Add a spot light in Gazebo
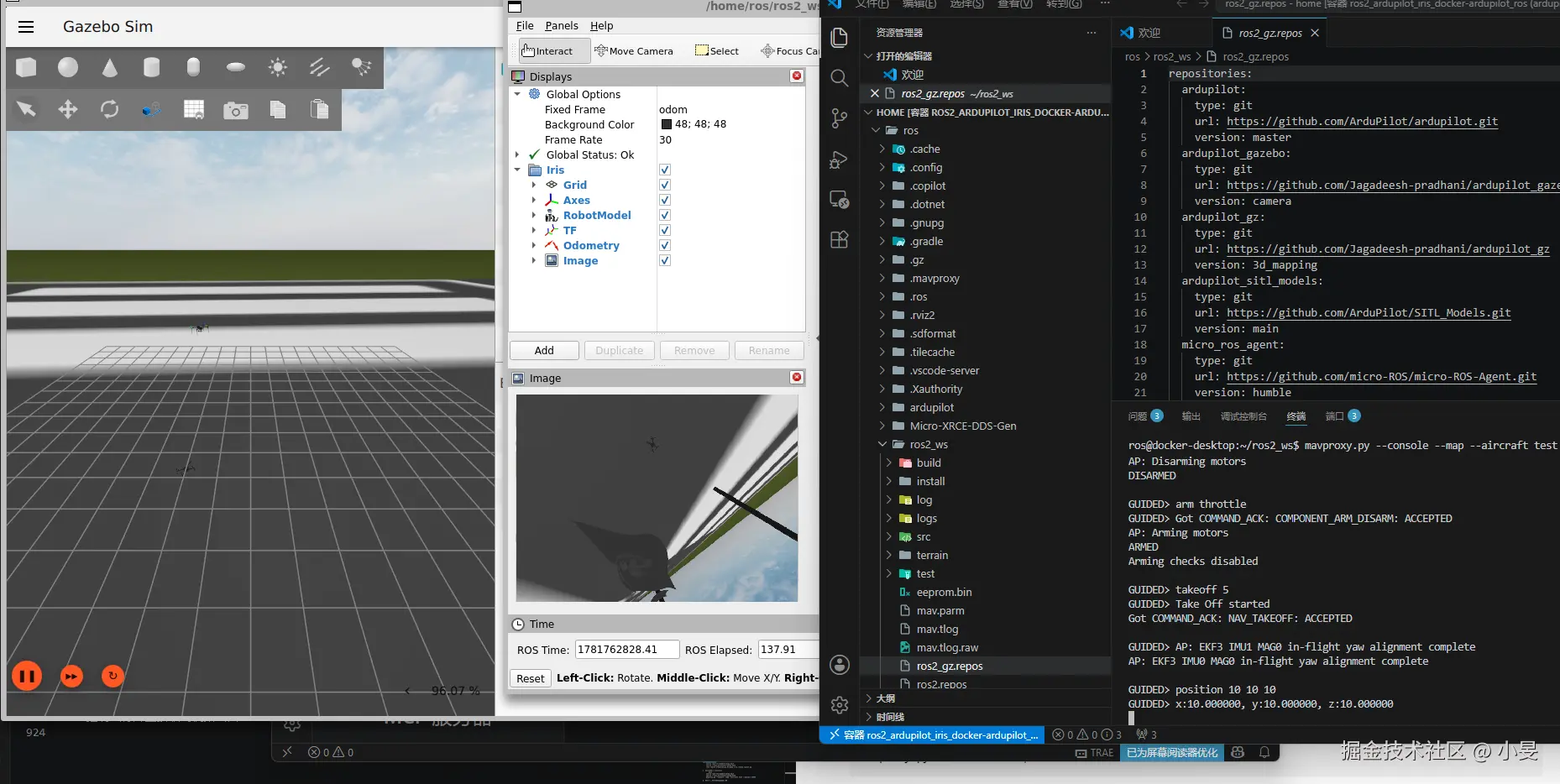This screenshot has height=784, width=1560. (362, 67)
